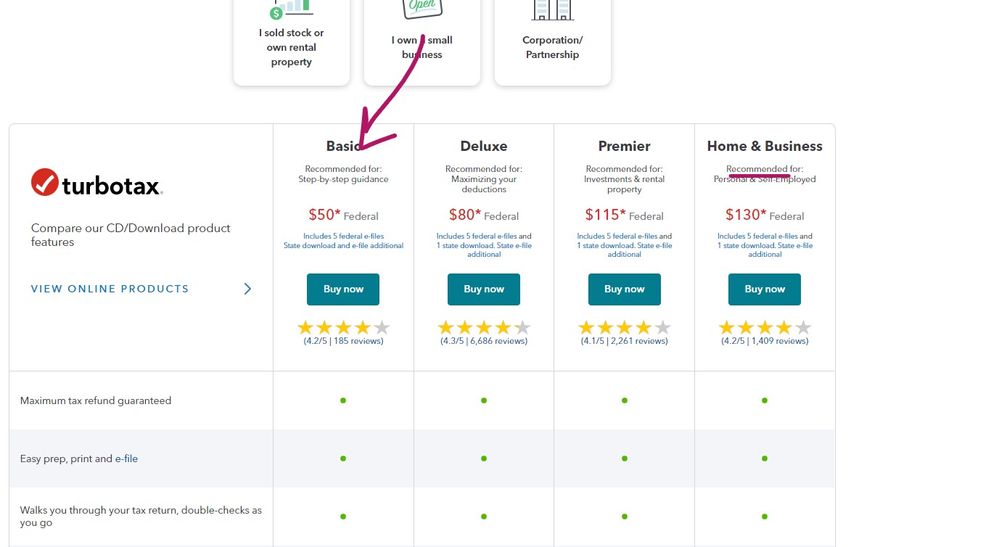Click green dot for Basic maximum refund guaranteed

click(343, 401)
